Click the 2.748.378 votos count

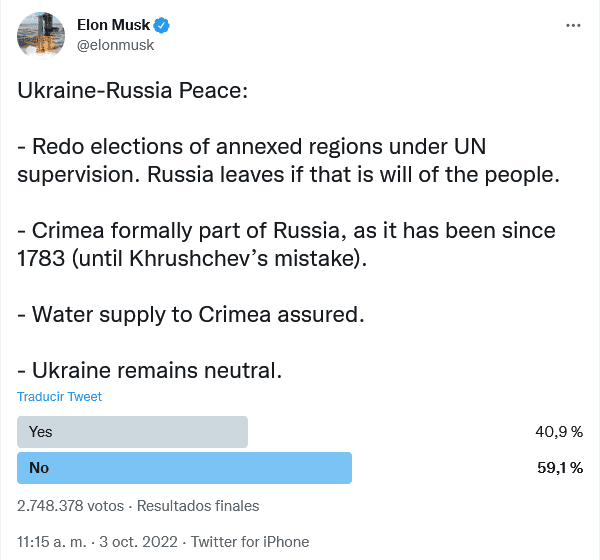coord(73,505)
